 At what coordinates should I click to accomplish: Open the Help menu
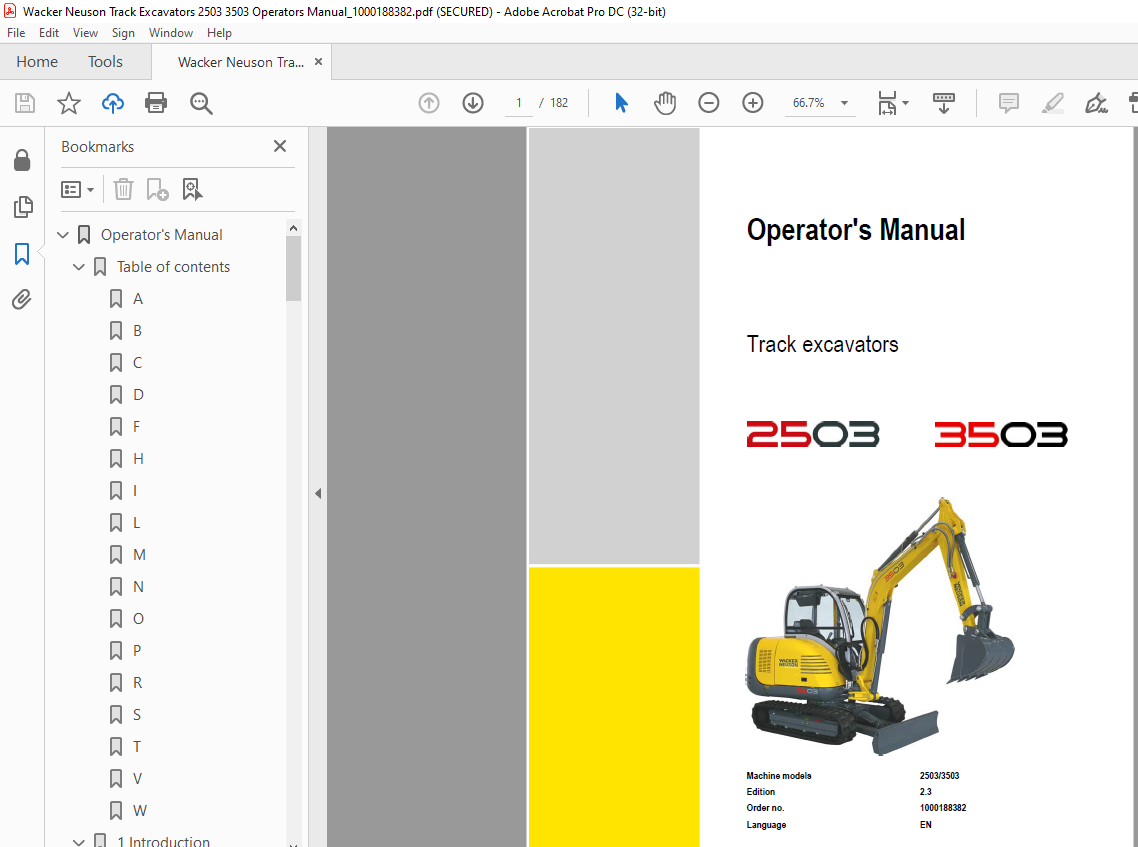pyautogui.click(x=219, y=33)
